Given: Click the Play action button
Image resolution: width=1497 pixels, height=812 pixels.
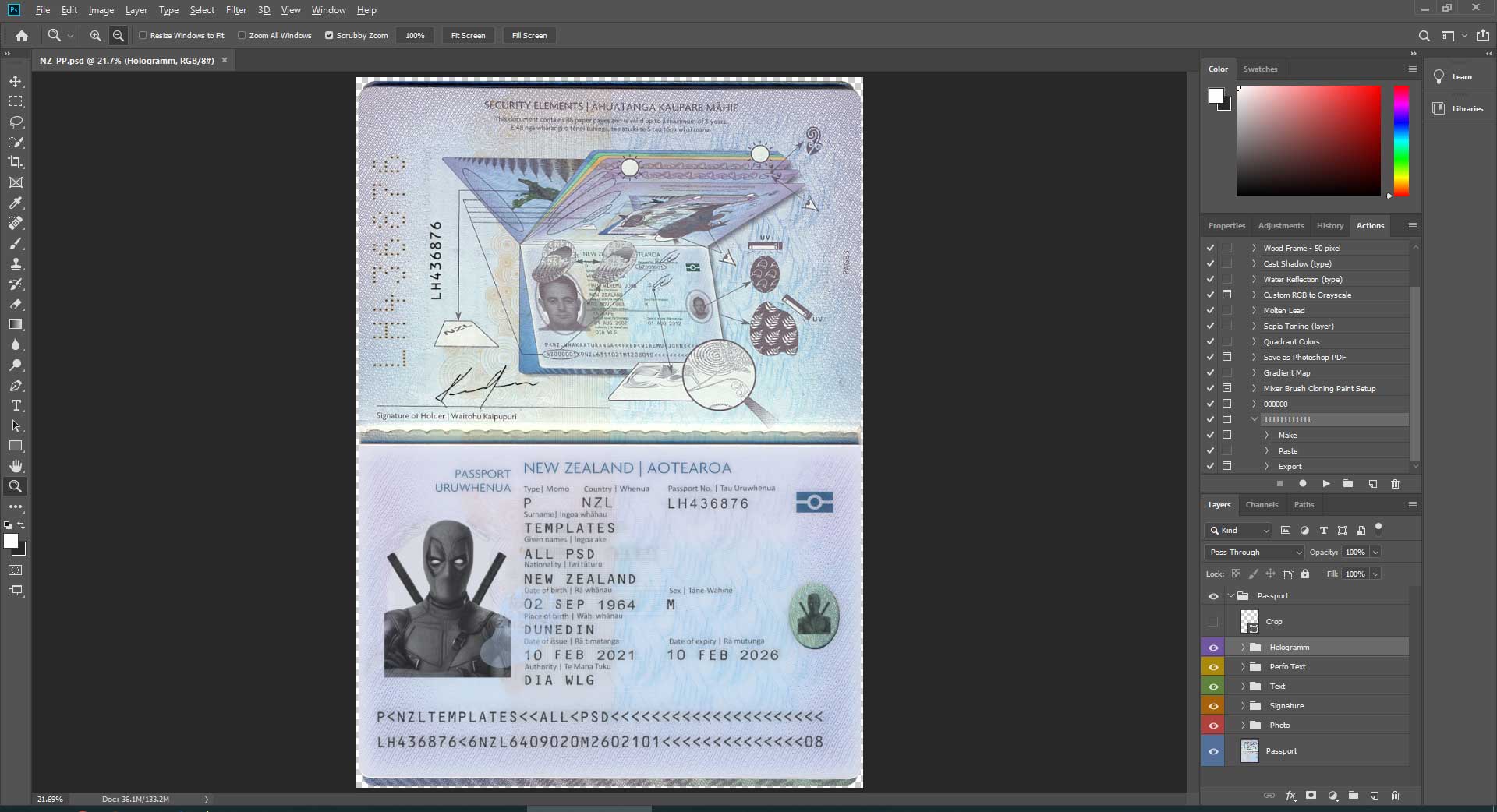Looking at the screenshot, I should (x=1325, y=484).
